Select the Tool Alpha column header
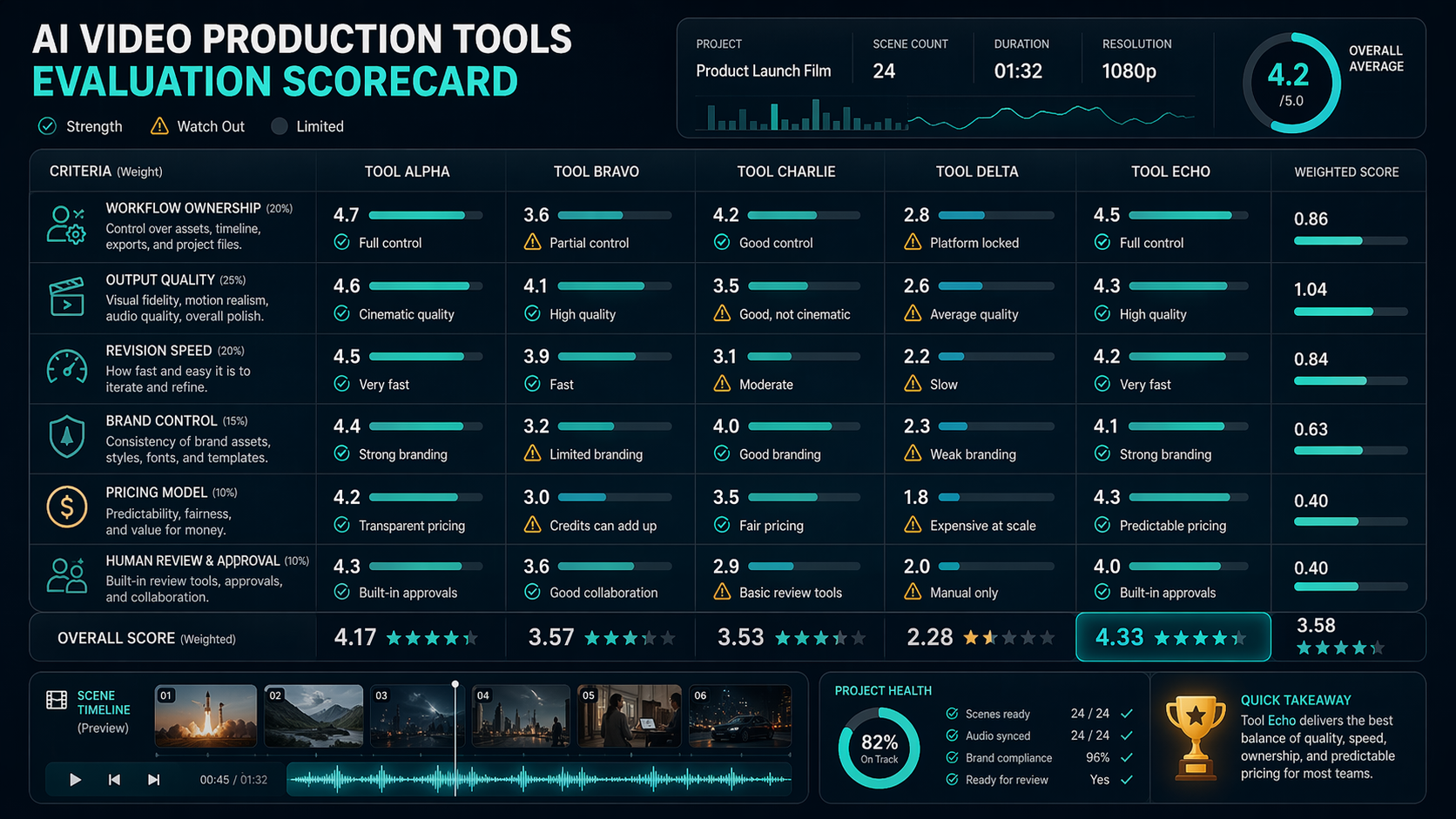This screenshot has height=819, width=1456. (407, 171)
